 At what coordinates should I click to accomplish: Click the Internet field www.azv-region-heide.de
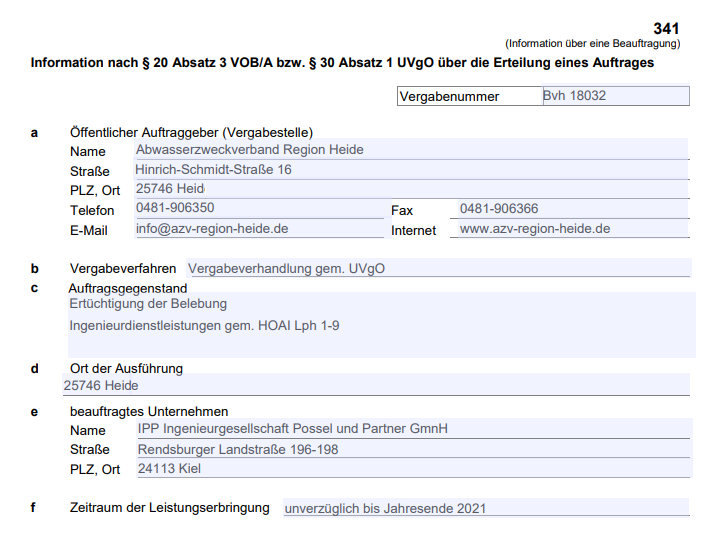tap(572, 229)
